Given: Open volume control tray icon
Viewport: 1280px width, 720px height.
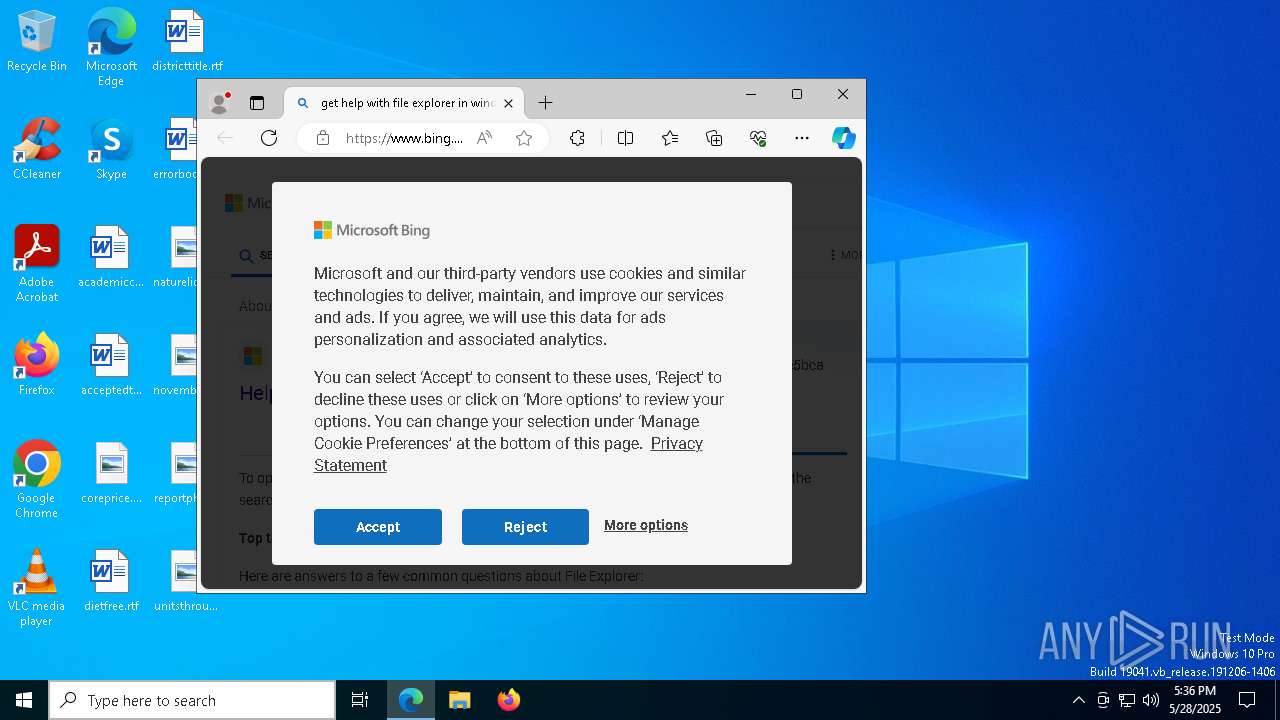Looking at the screenshot, I should (x=1151, y=700).
